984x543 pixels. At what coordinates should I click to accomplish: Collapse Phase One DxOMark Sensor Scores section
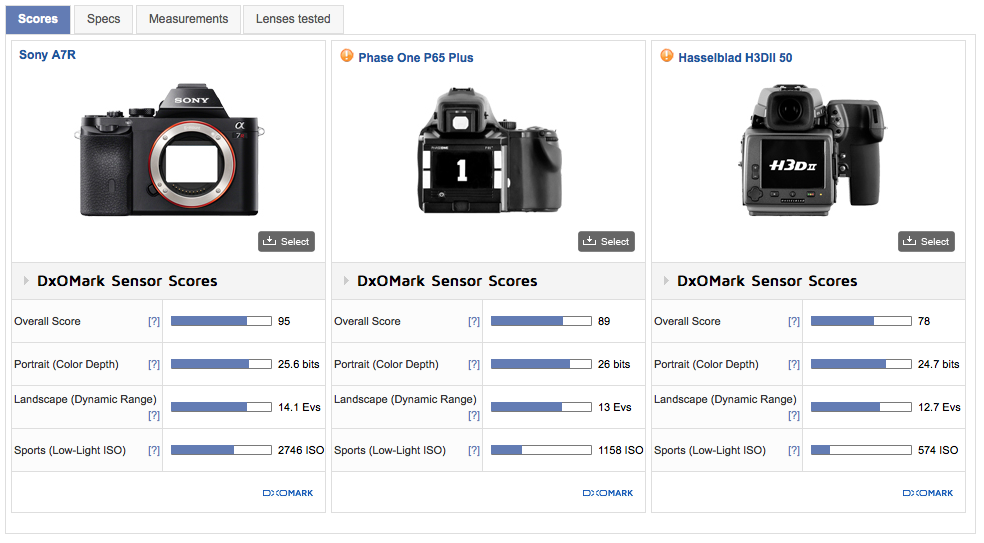point(346,281)
